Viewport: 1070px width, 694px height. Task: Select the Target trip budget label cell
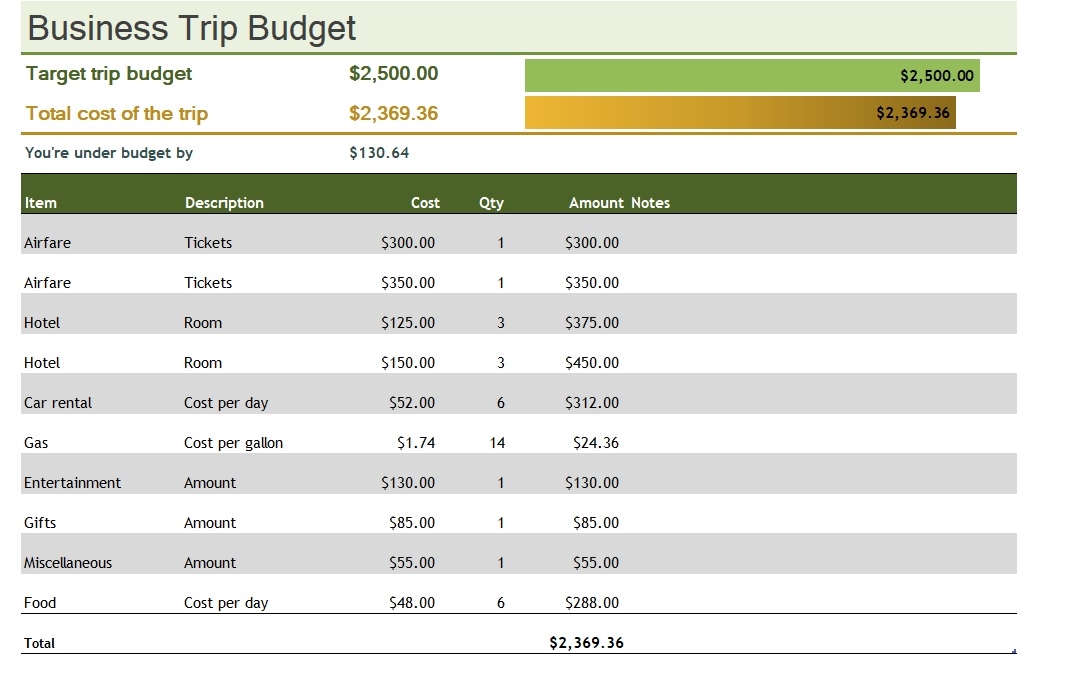[x=109, y=74]
